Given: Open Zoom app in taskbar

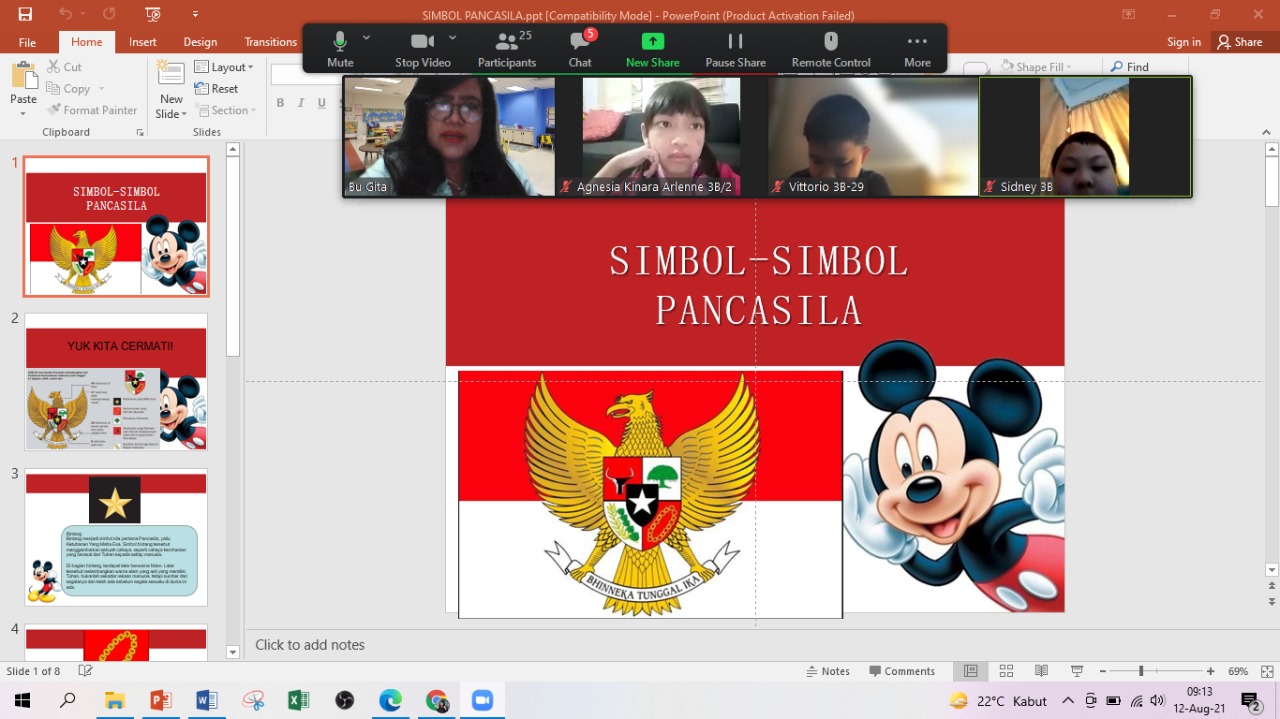Looking at the screenshot, I should 483,700.
